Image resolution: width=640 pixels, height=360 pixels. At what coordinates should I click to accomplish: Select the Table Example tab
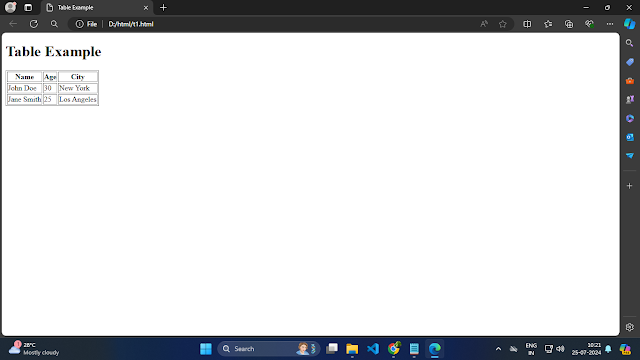pos(97,8)
